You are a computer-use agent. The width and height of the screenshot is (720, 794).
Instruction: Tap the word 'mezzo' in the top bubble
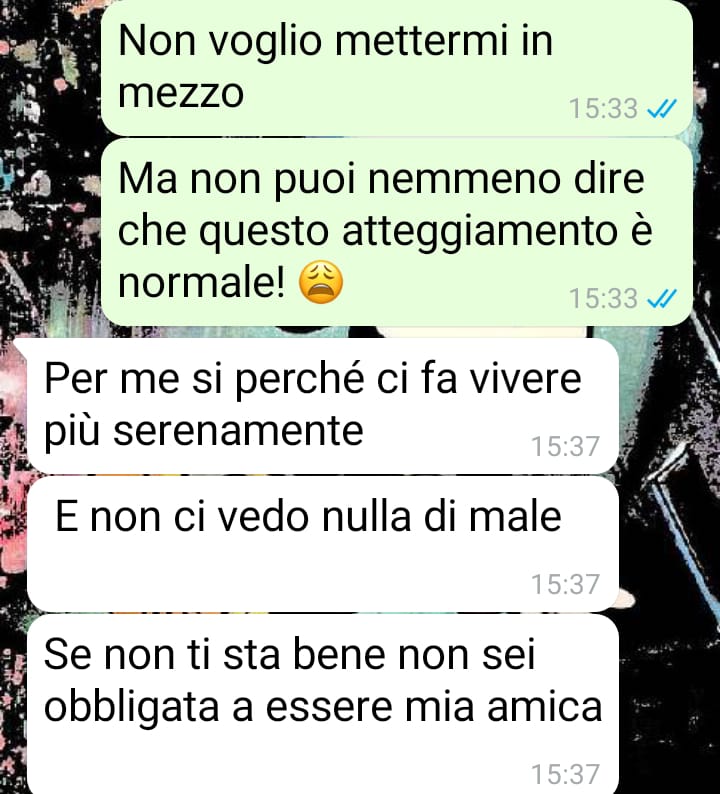pos(181,94)
